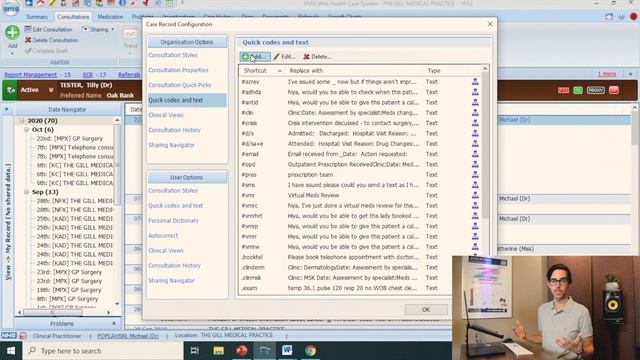Click the Date Navigator vertical scrollbar

117,164
